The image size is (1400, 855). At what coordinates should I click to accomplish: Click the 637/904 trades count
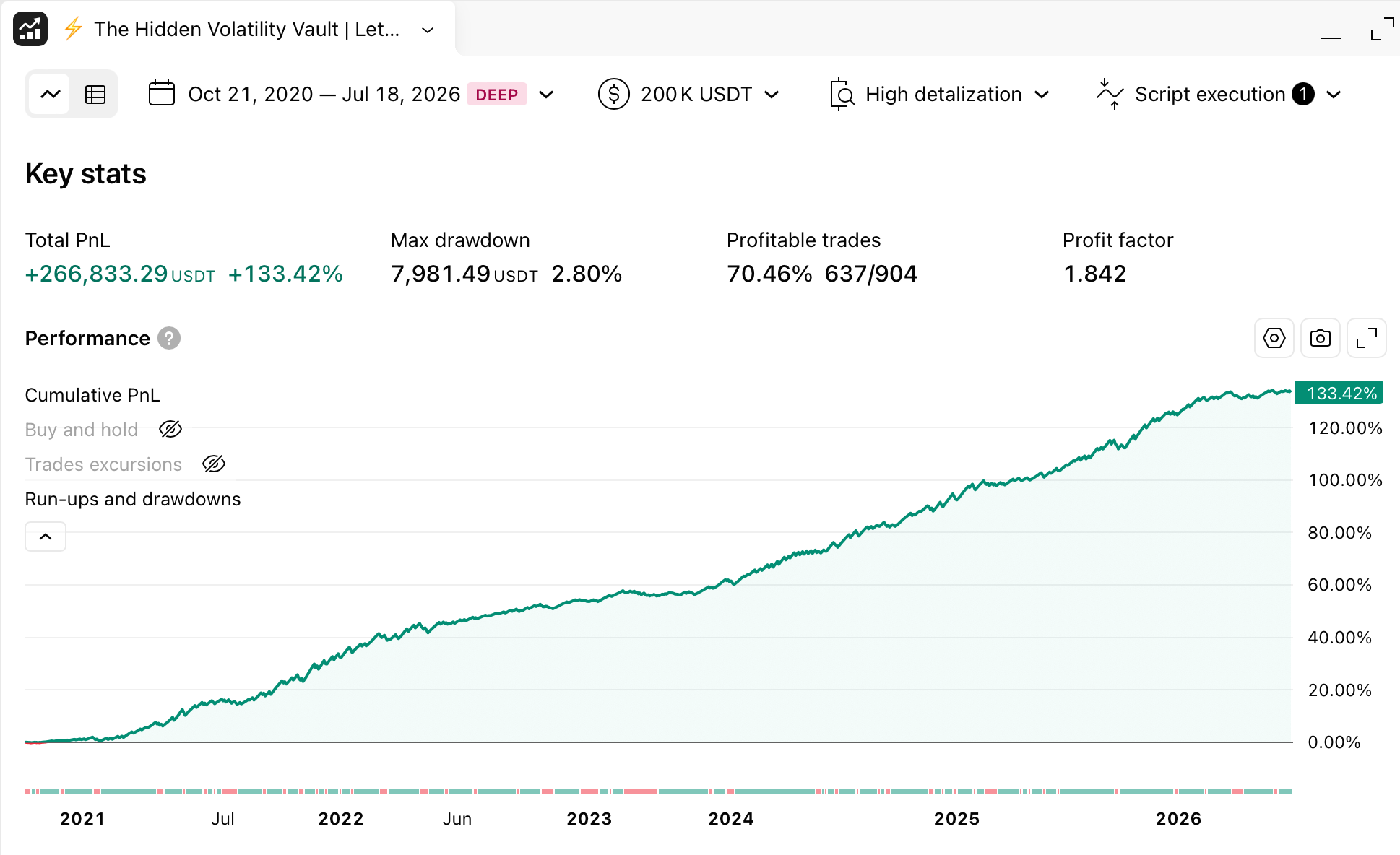pyautogui.click(x=870, y=274)
